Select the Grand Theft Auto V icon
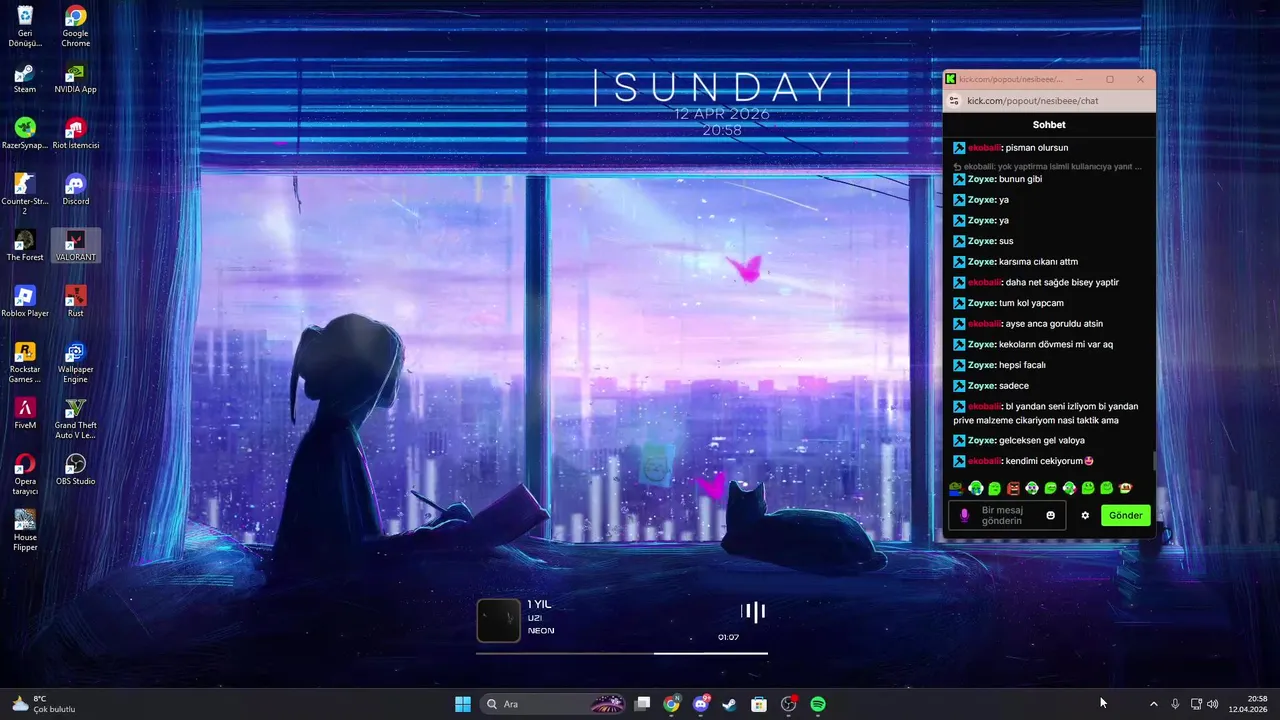This screenshot has width=1280, height=720. coord(75,418)
